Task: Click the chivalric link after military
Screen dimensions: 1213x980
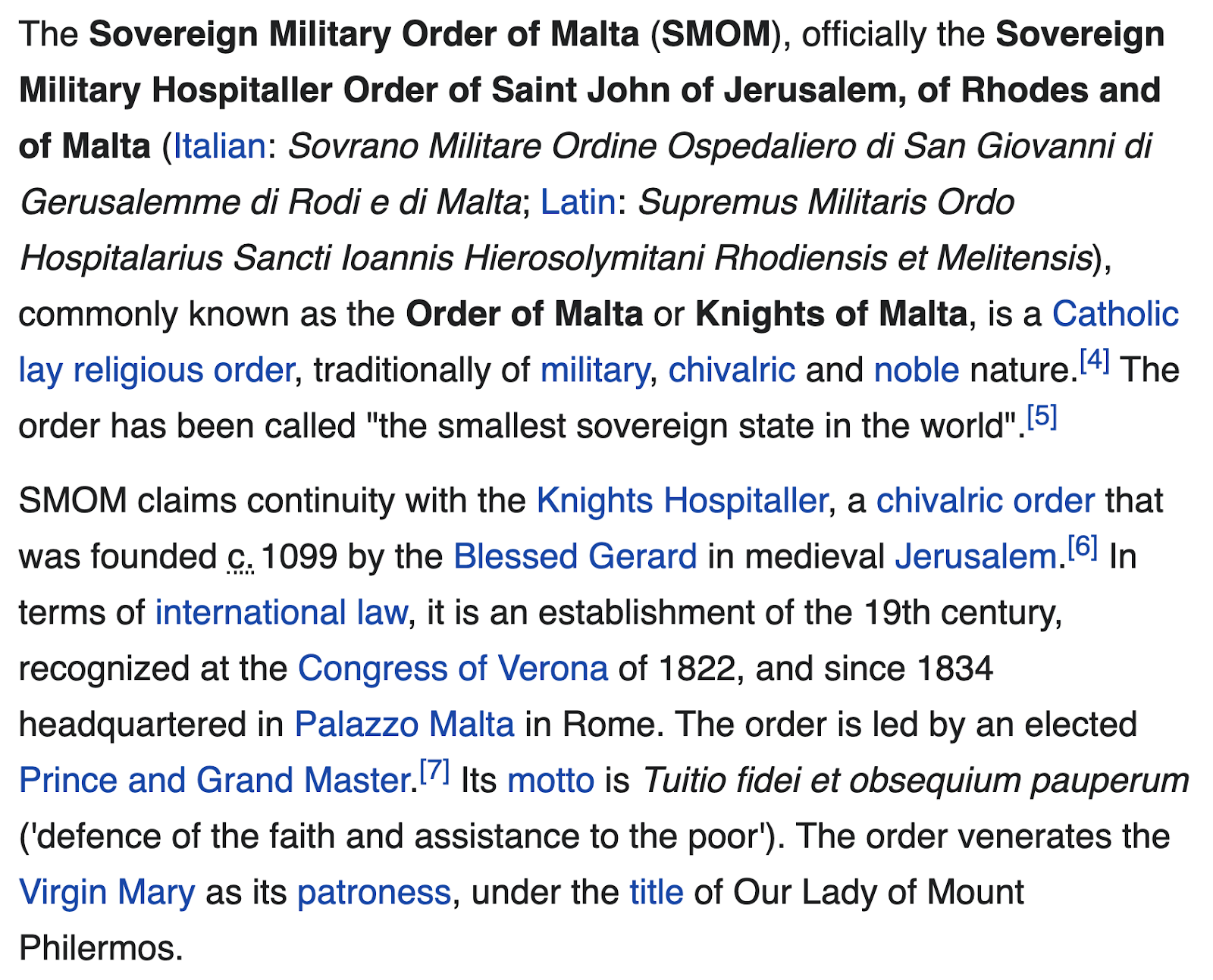Action: pyautogui.click(x=732, y=370)
